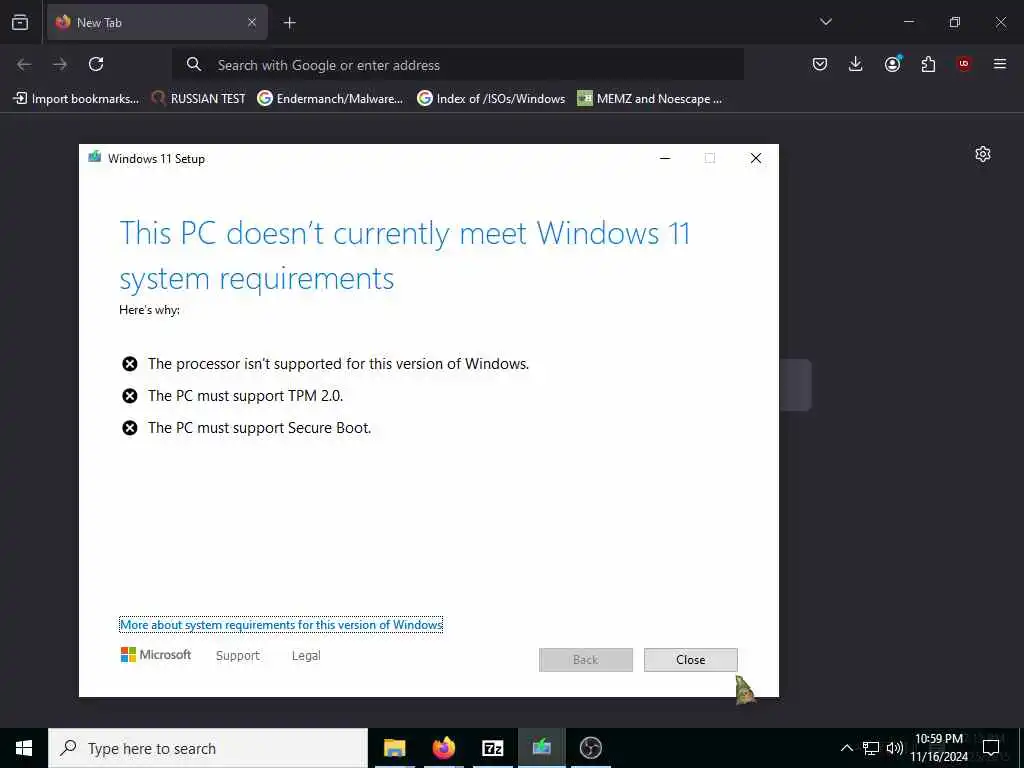Open Endermanch/Malware bookmark
Viewport: 1024px width, 768px height.
(x=330, y=99)
